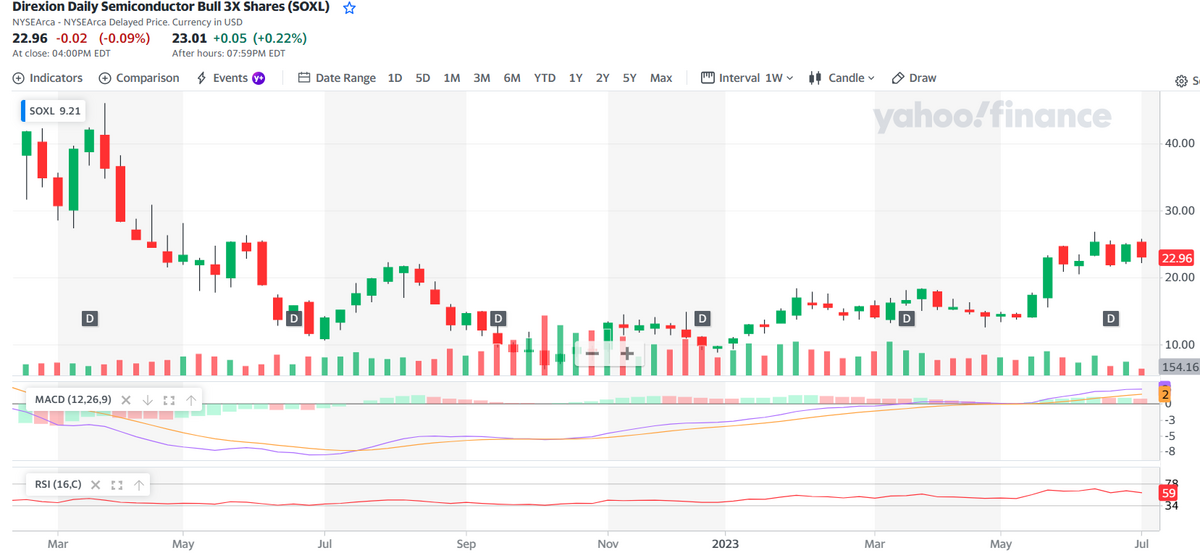Screen dimensions: 1200x553
Task: Move RSI panel up with arrow
Action: (138, 485)
